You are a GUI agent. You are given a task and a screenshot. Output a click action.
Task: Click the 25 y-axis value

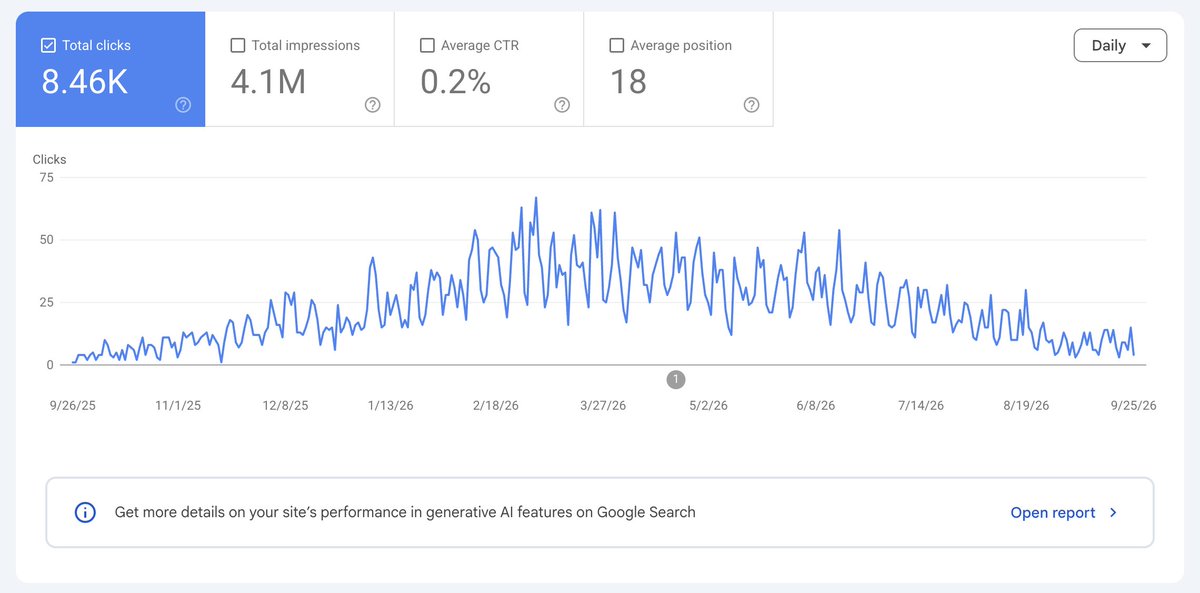47,302
